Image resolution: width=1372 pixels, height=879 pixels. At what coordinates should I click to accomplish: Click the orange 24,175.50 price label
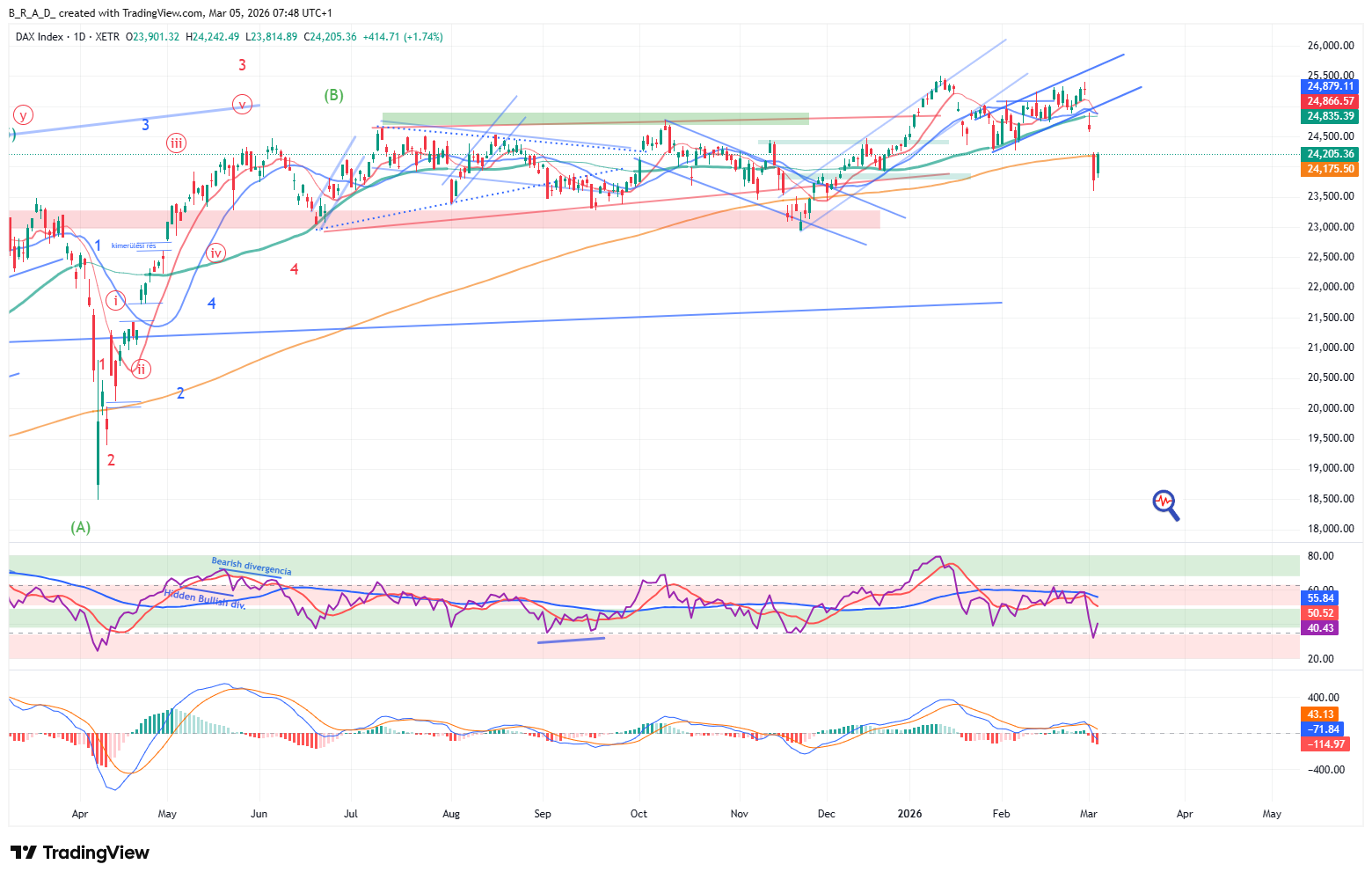click(x=1330, y=169)
